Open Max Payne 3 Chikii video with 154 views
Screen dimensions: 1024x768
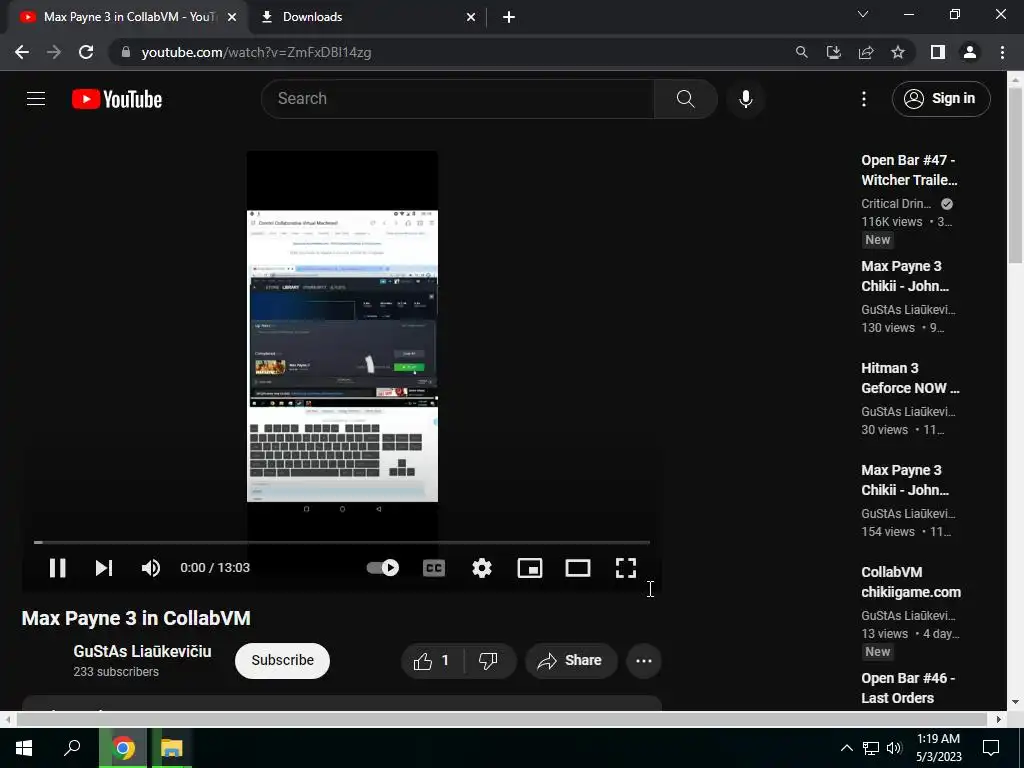905,480
